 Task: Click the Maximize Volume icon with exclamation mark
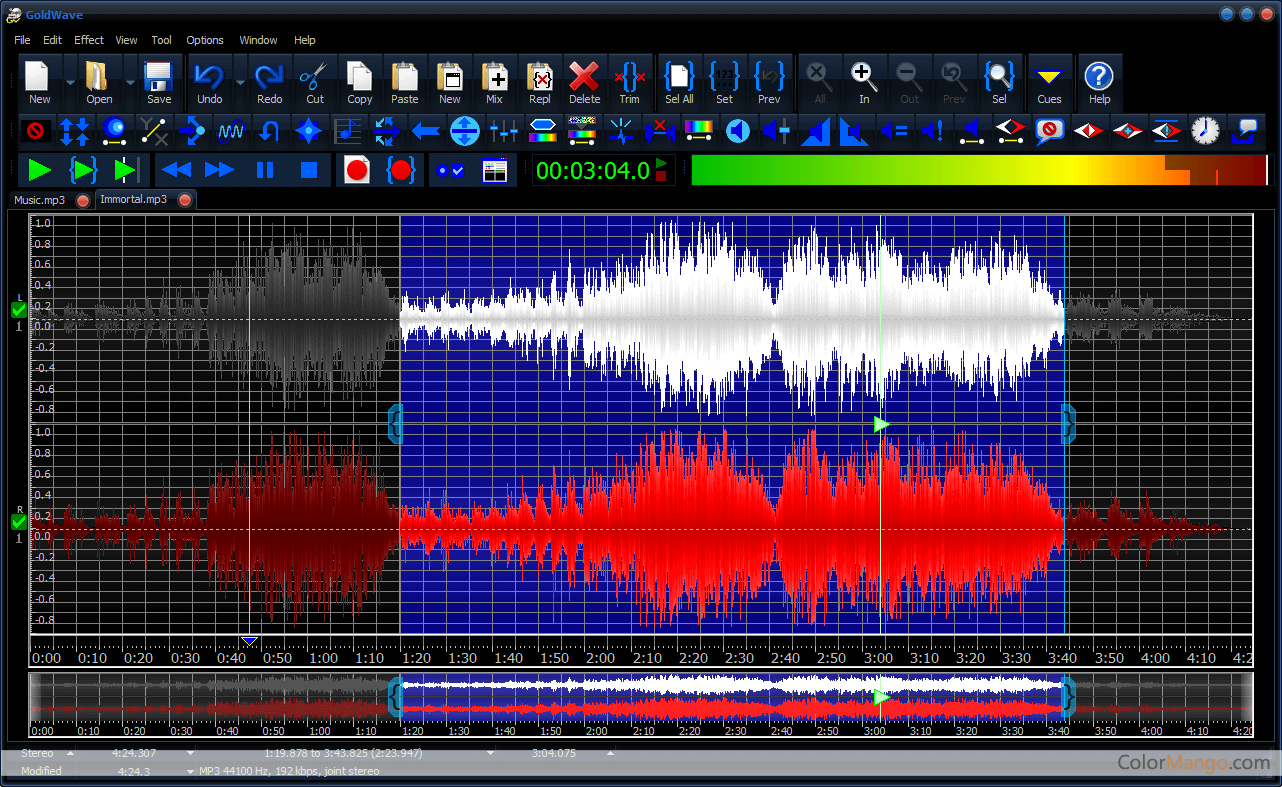pyautogui.click(x=933, y=131)
